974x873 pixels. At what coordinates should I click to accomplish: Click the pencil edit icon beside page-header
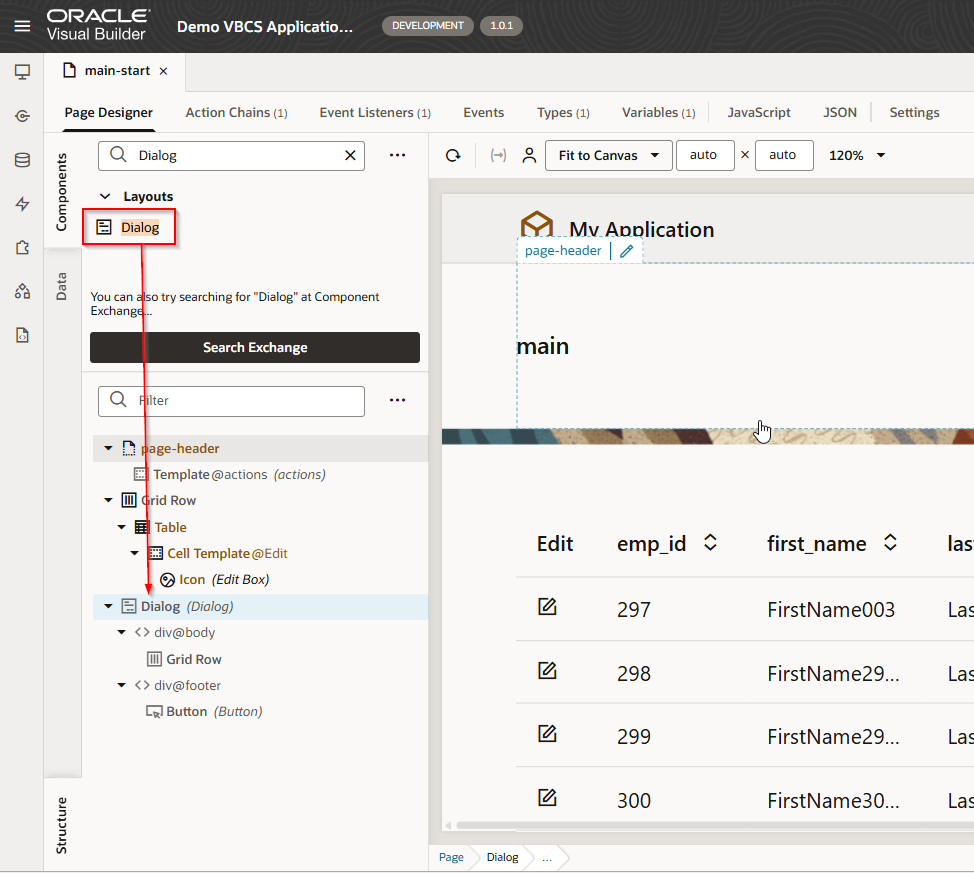(x=627, y=251)
